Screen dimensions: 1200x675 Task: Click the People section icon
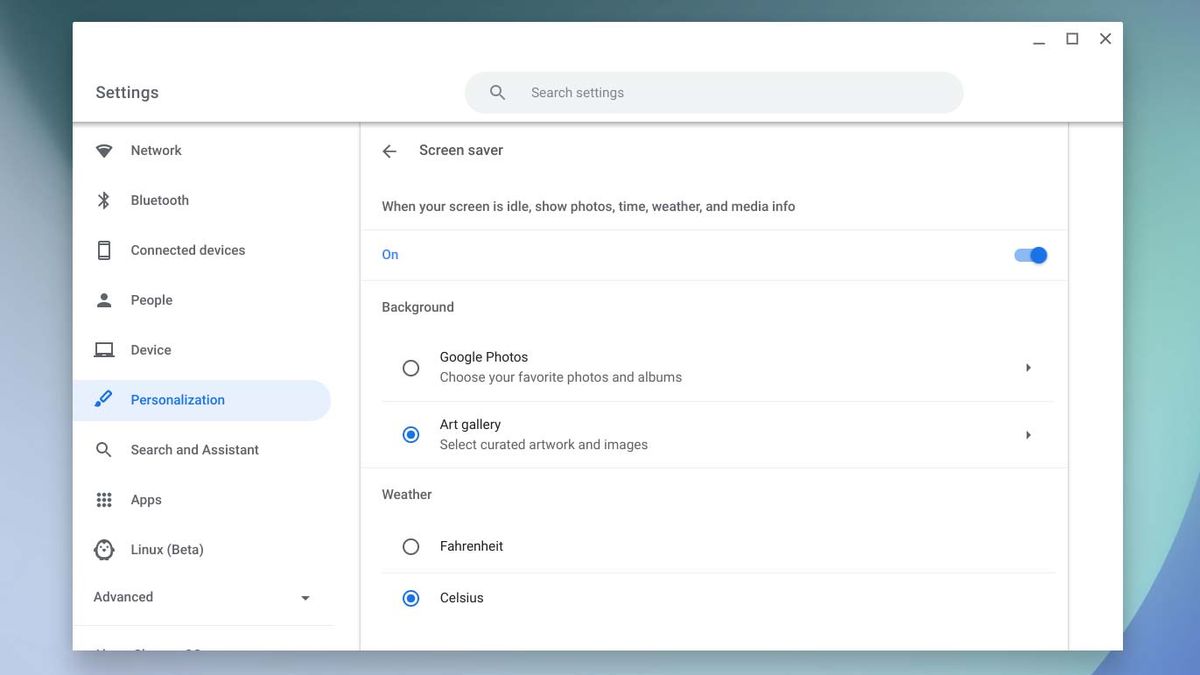point(104,300)
